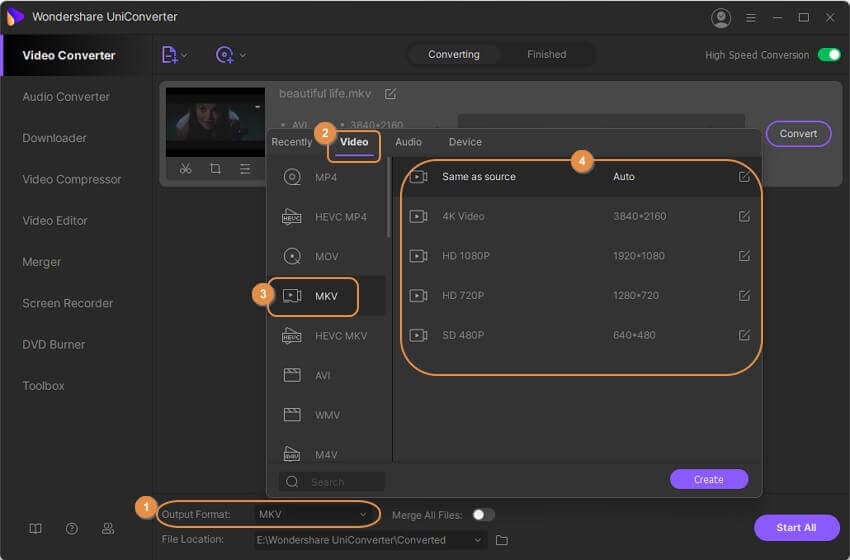
Task: Switch to the Finished tab
Action: pyautogui.click(x=546, y=54)
